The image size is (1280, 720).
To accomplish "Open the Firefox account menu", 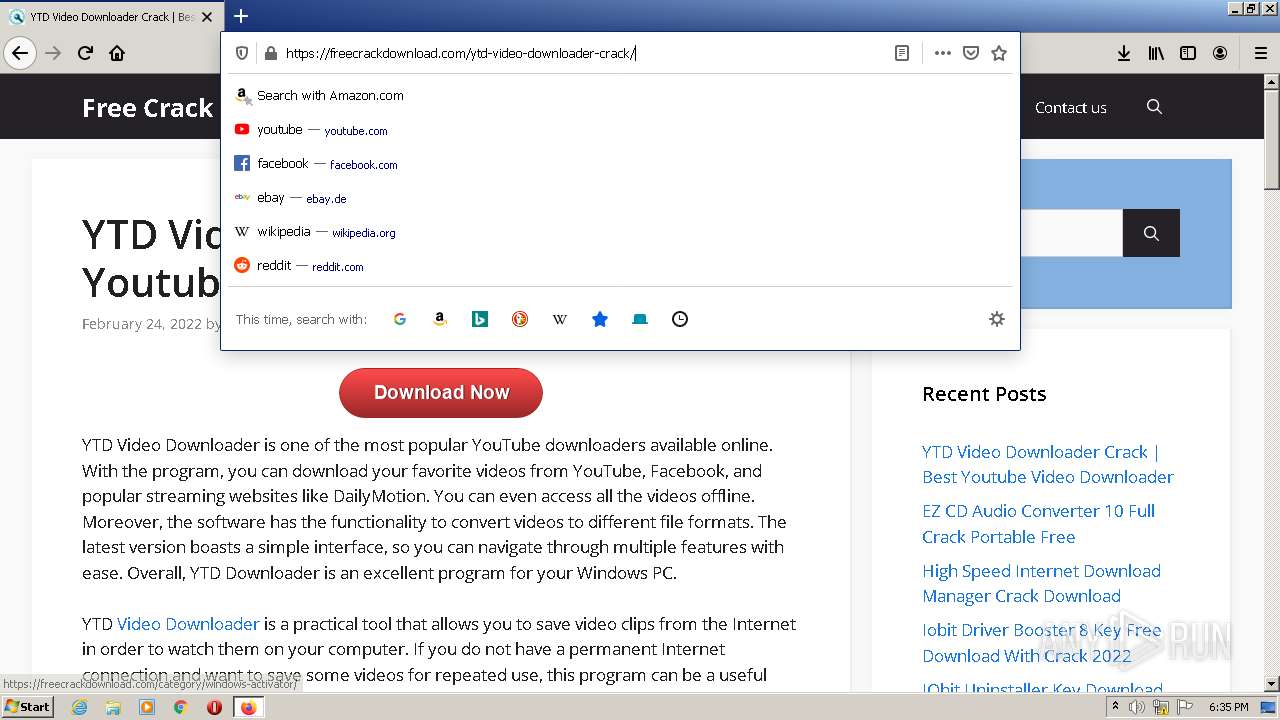I will point(1220,53).
